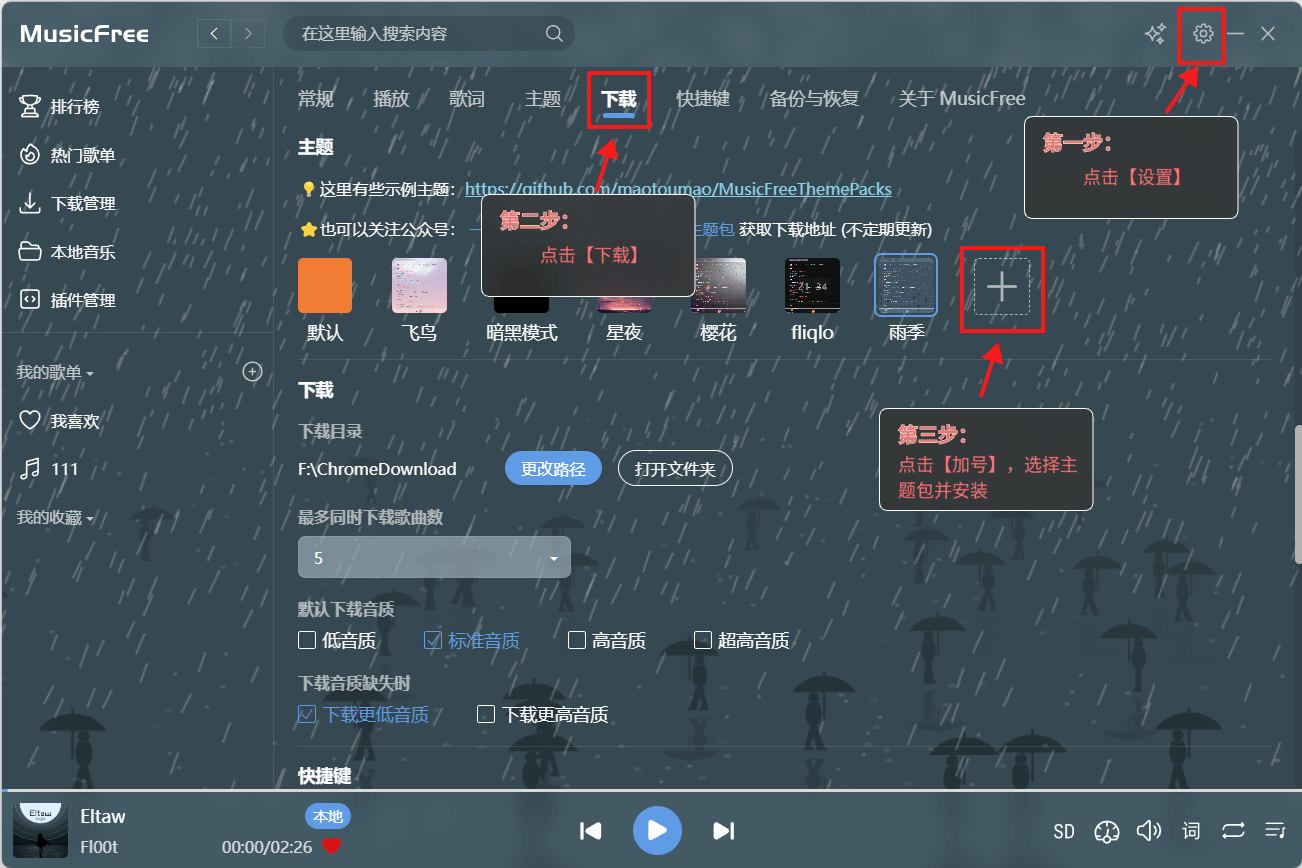The image size is (1302, 868).
Task: Click the playback progress bar above player
Action: click(x=651, y=791)
